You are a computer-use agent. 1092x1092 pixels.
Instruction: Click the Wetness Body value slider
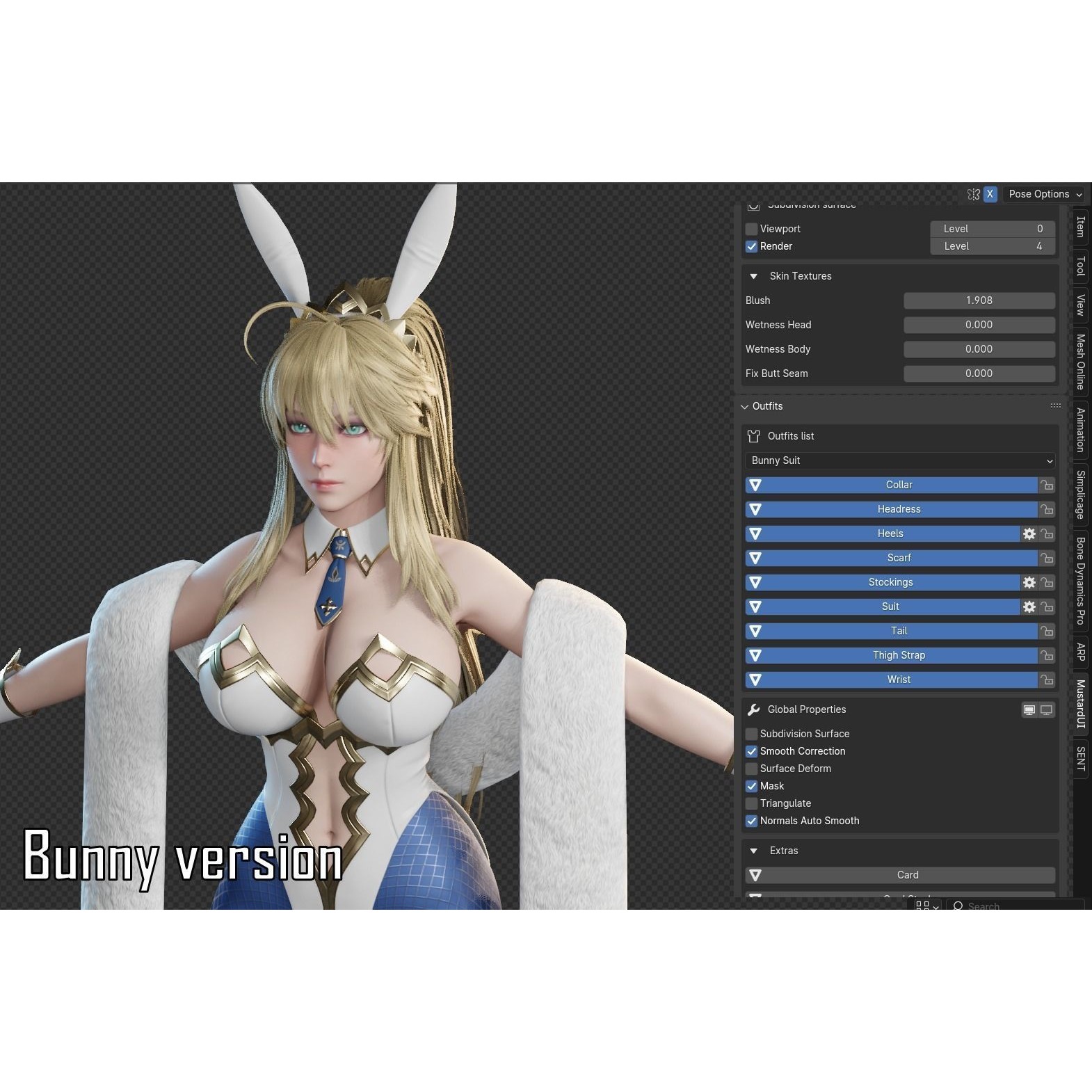coord(979,349)
